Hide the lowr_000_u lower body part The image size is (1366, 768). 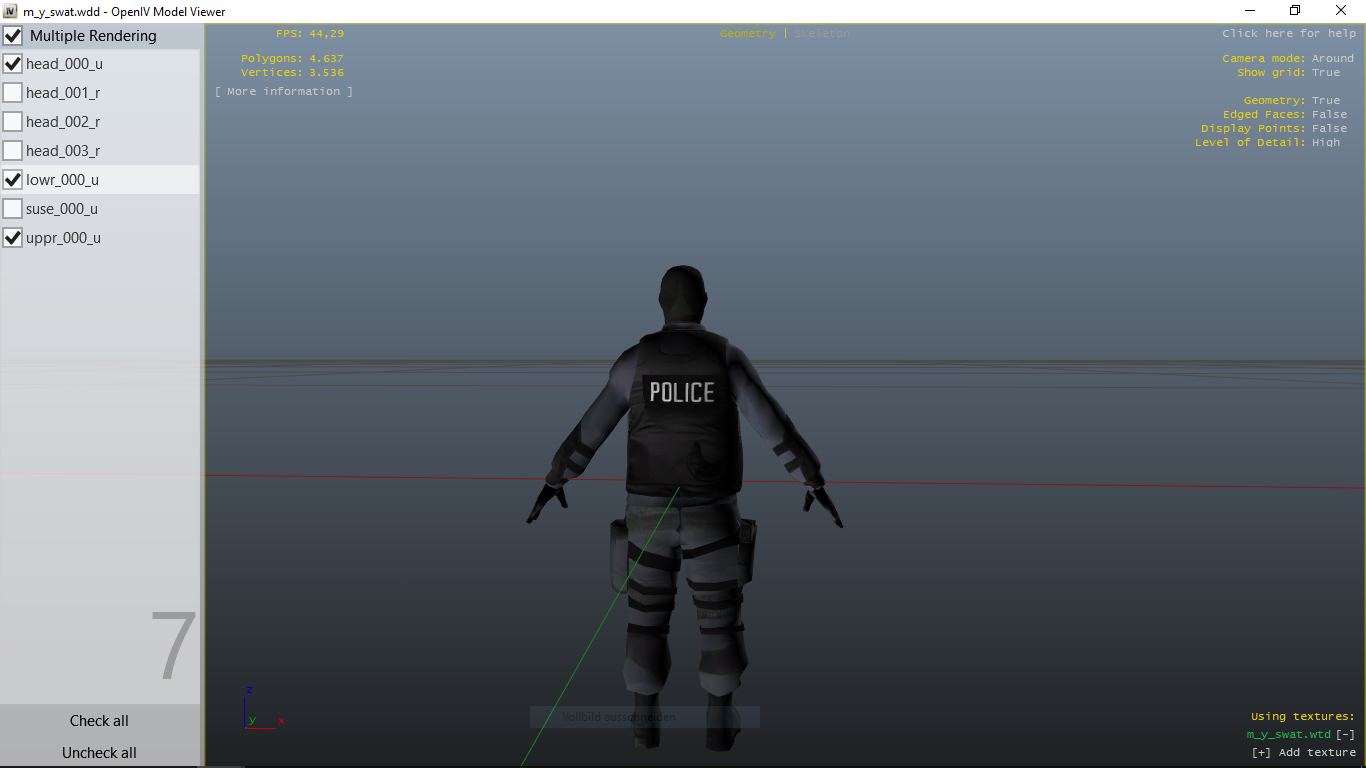[x=13, y=180]
